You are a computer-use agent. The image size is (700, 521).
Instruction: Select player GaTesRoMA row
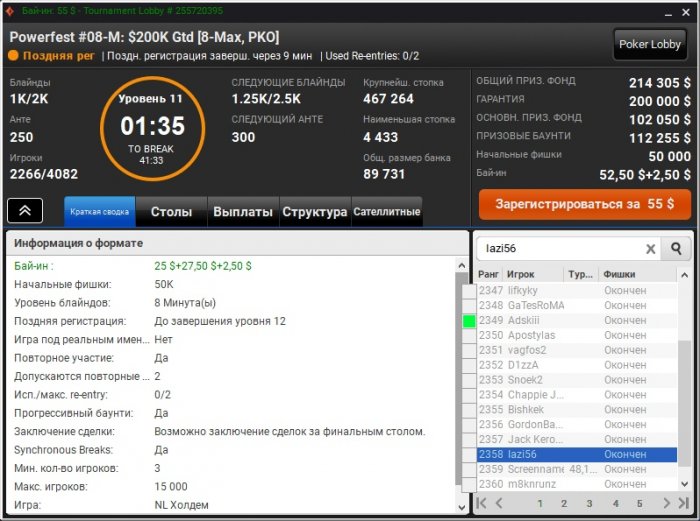tap(577, 305)
